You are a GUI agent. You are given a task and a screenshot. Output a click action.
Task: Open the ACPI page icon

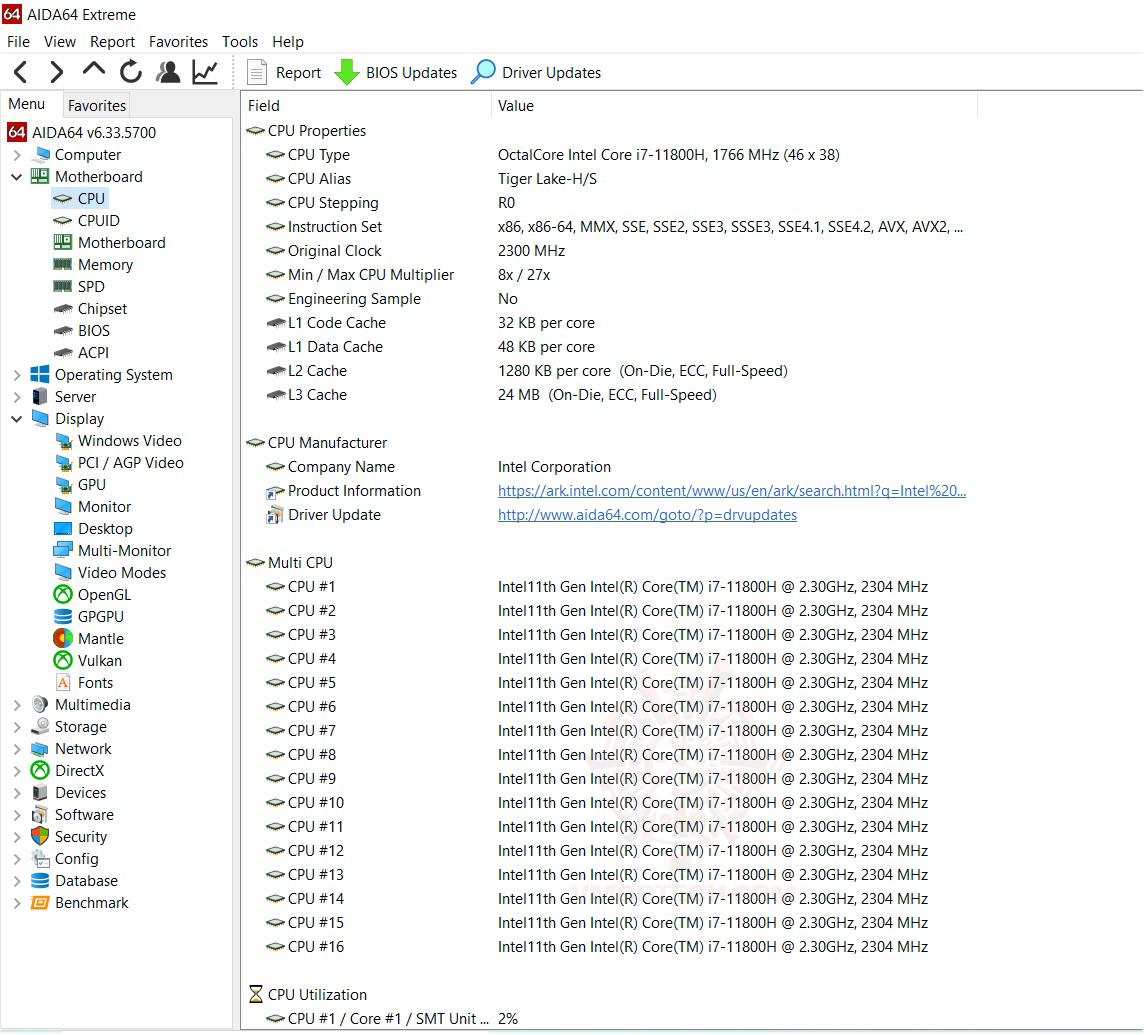click(x=63, y=353)
